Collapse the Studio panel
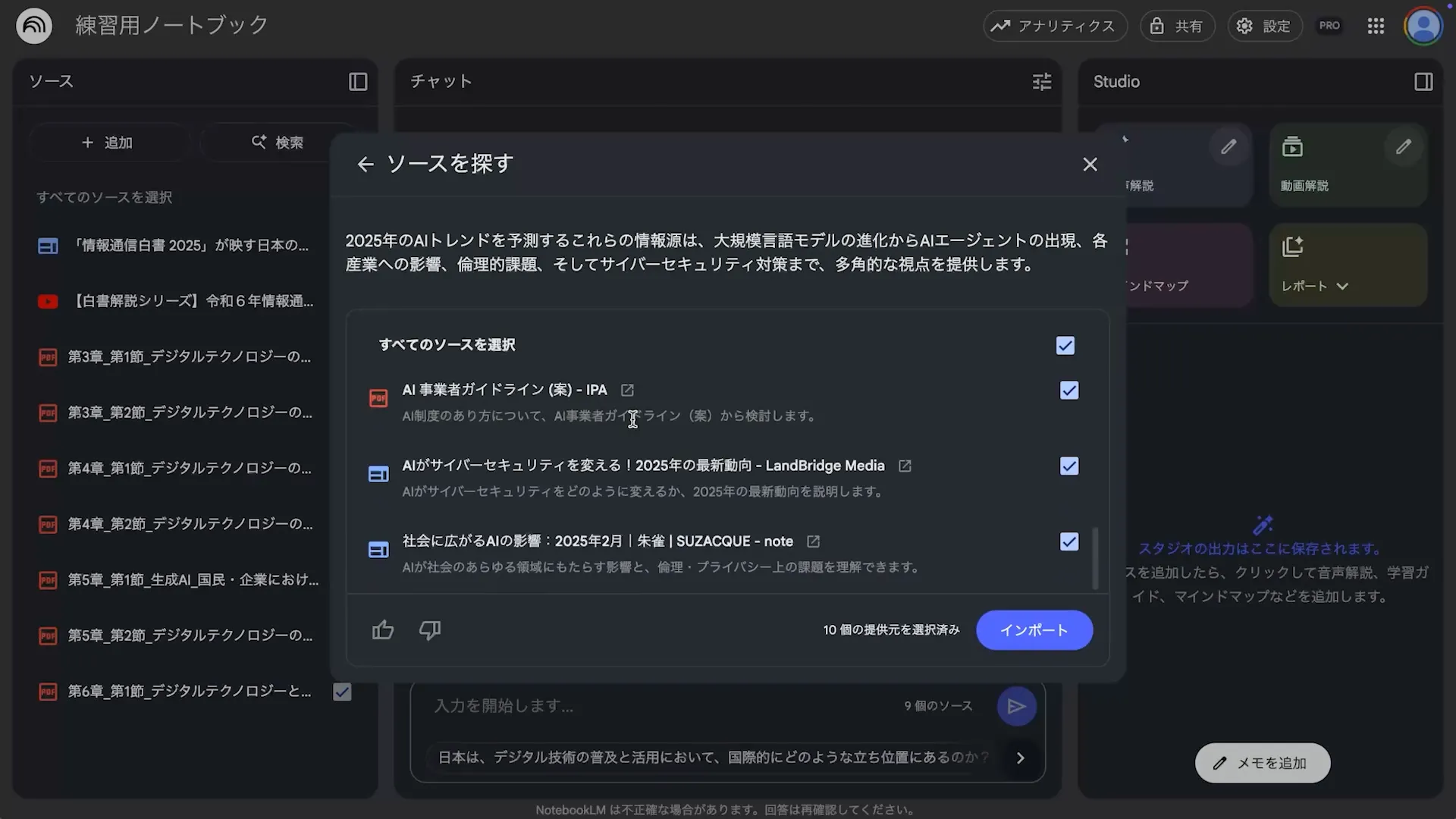This screenshot has height=819, width=1456. 1423,81
